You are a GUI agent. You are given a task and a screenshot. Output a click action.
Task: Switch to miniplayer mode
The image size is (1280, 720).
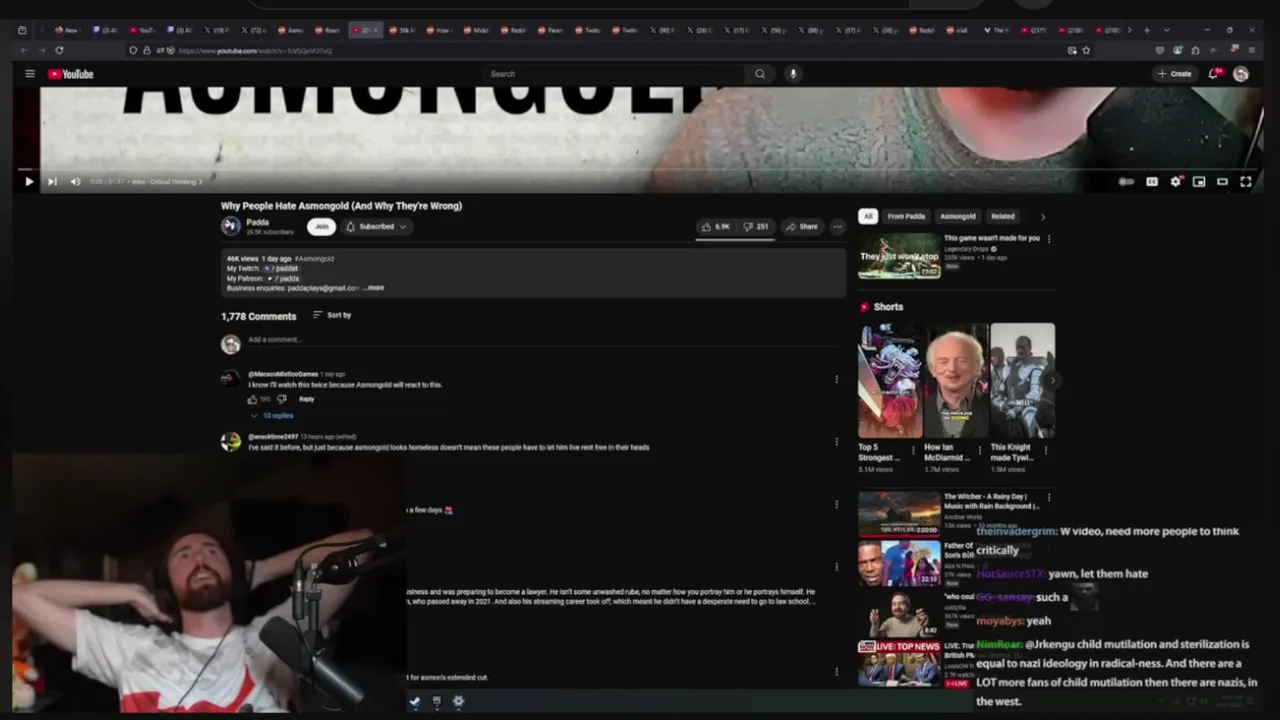(1199, 182)
